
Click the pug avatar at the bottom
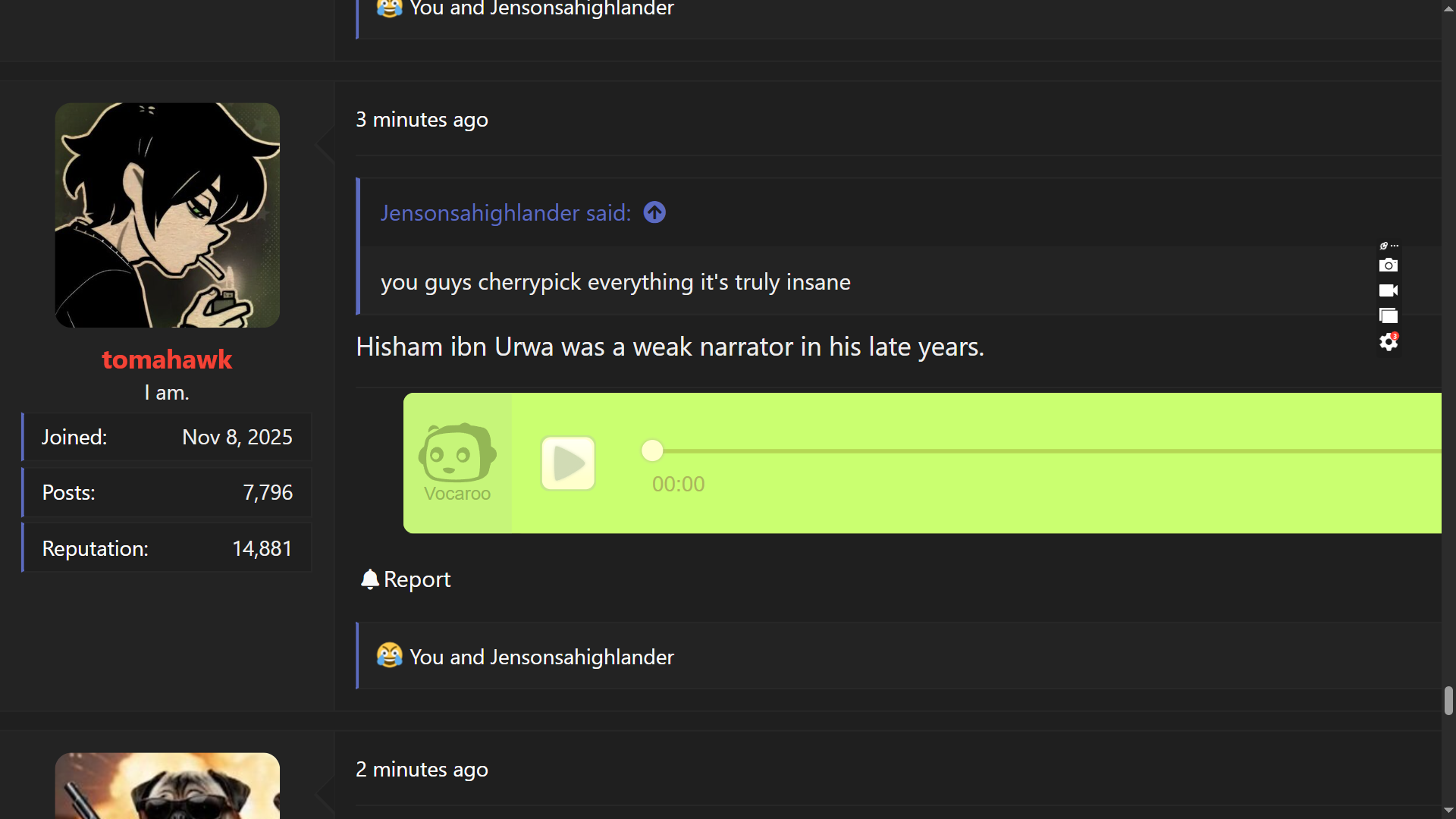point(167,789)
